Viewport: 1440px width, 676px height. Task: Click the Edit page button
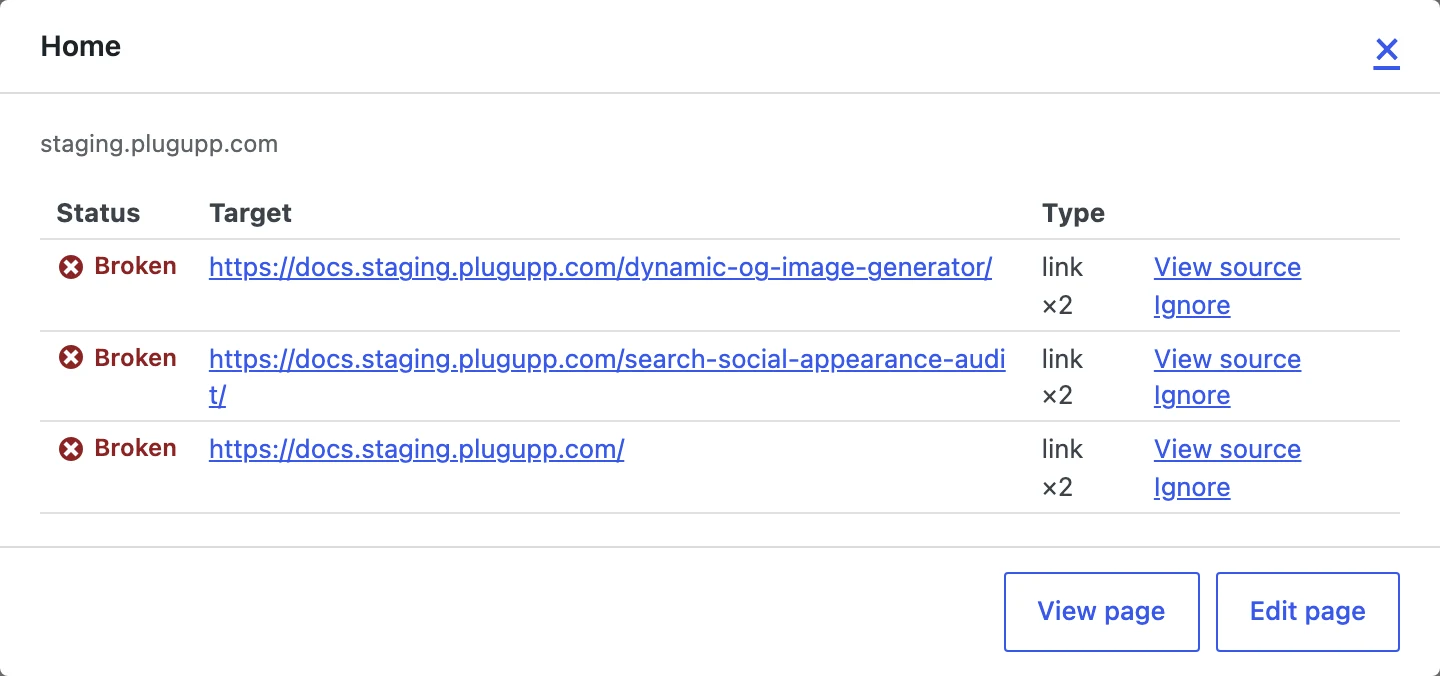click(1307, 612)
